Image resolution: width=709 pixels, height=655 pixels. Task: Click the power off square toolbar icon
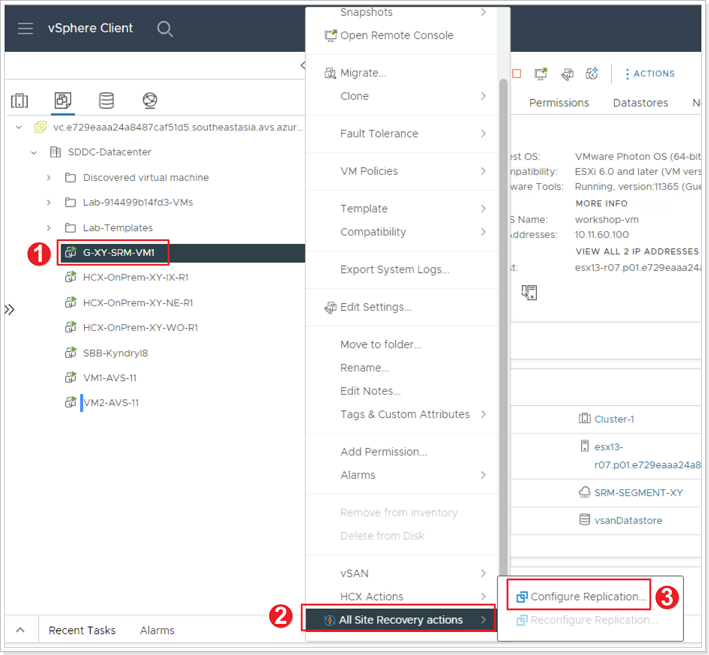point(517,74)
